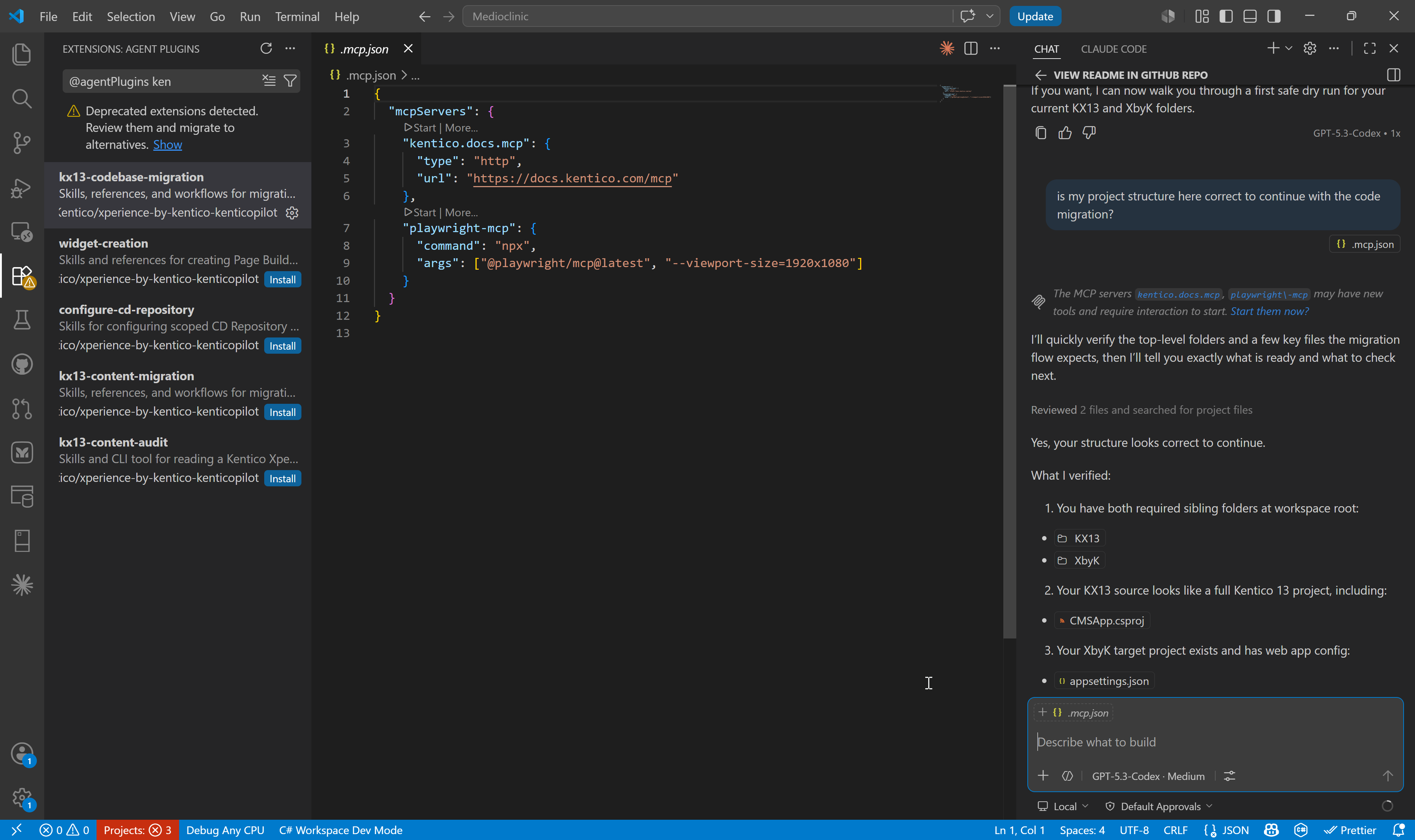Image resolution: width=1415 pixels, height=840 pixels.
Task: Open the Explorer view in activity bar
Action: pyautogui.click(x=21, y=54)
